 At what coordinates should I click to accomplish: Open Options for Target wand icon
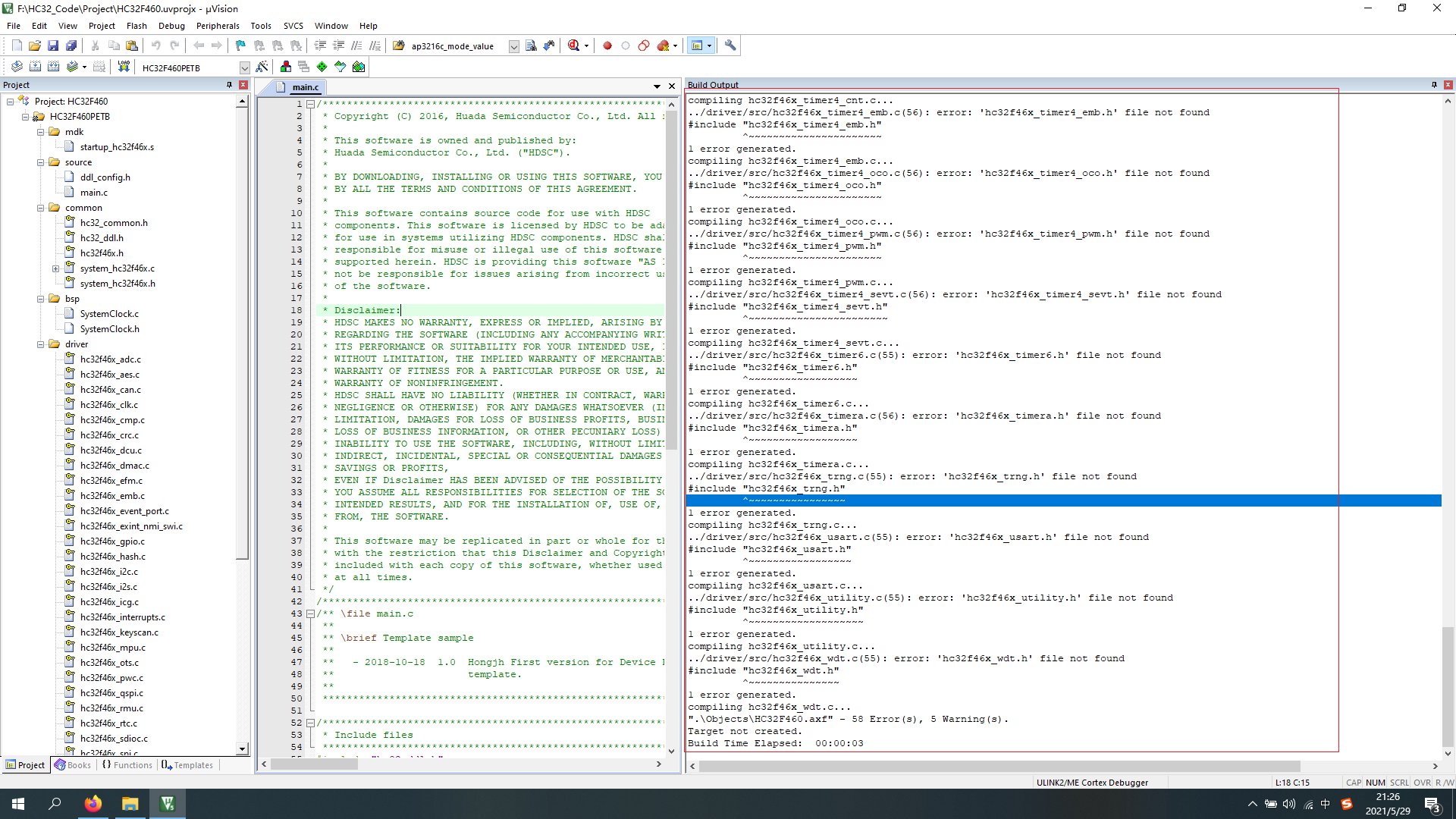pos(262,67)
